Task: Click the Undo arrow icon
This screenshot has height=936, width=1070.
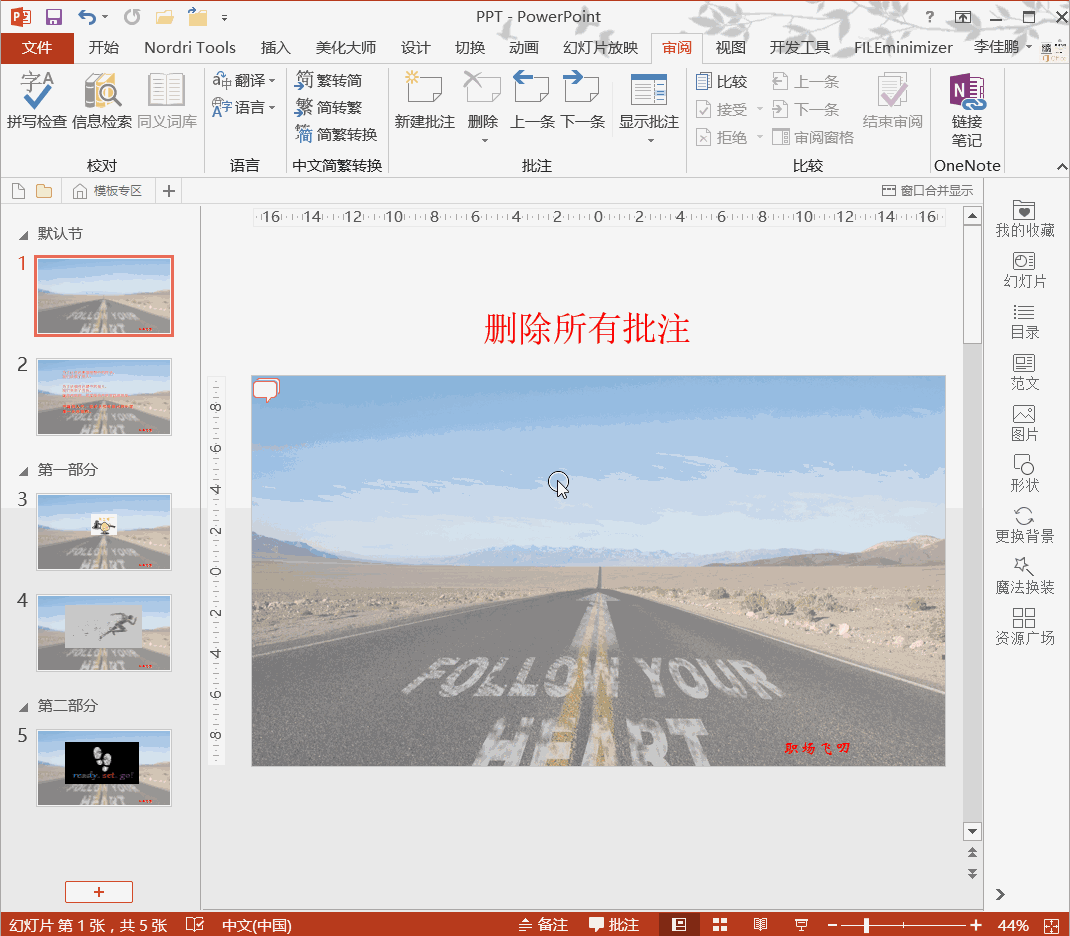Action: [x=86, y=16]
